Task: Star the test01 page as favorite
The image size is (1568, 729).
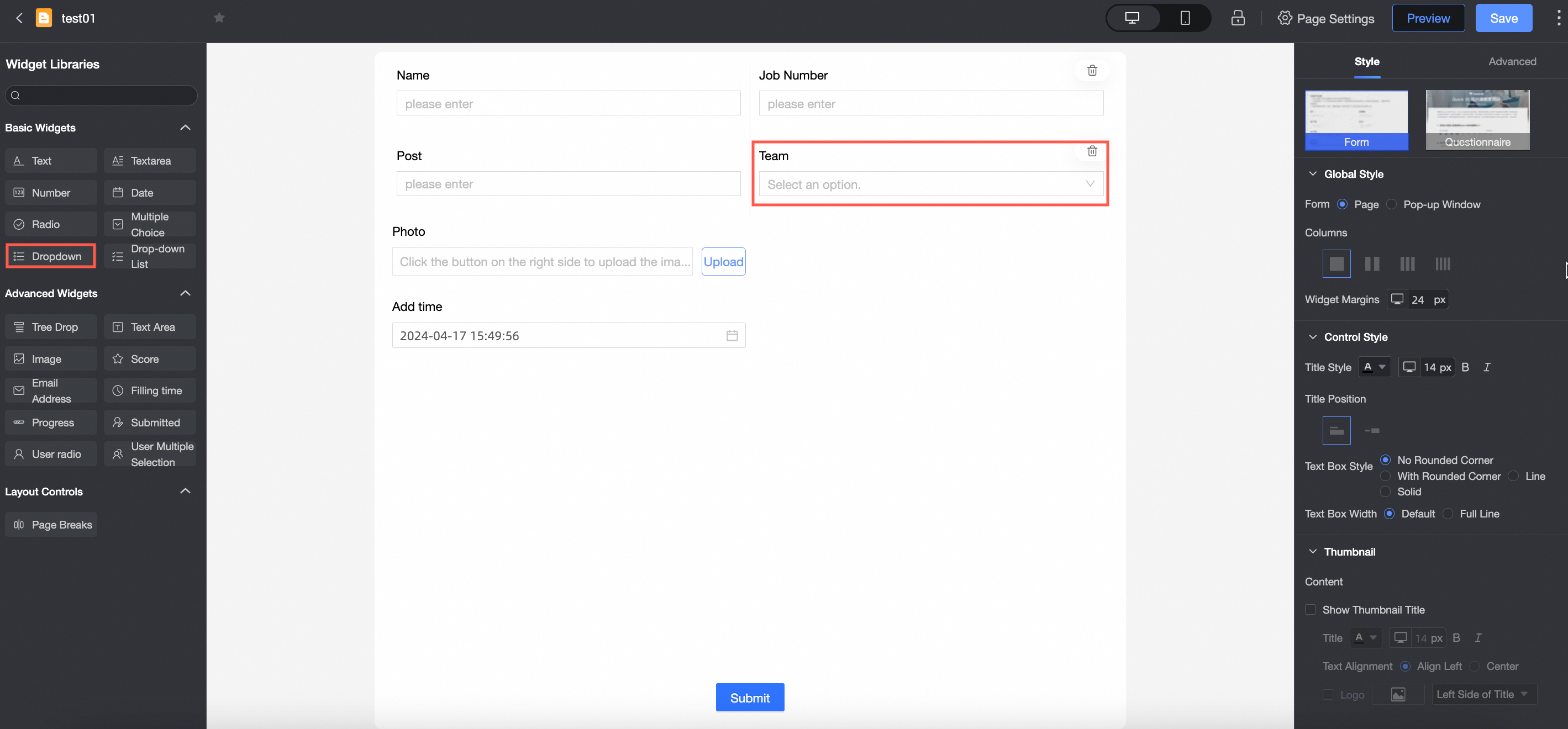Action: [219, 18]
